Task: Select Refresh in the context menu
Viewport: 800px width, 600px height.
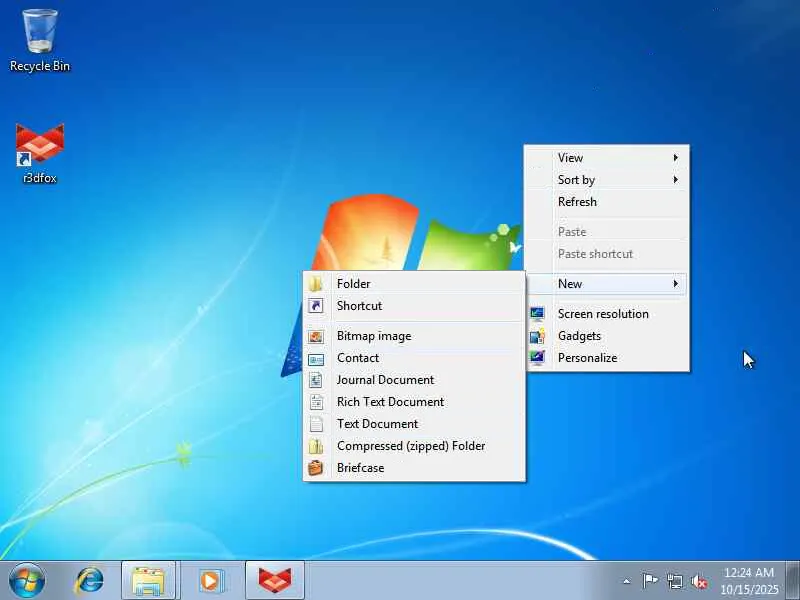Action: [x=607, y=202]
